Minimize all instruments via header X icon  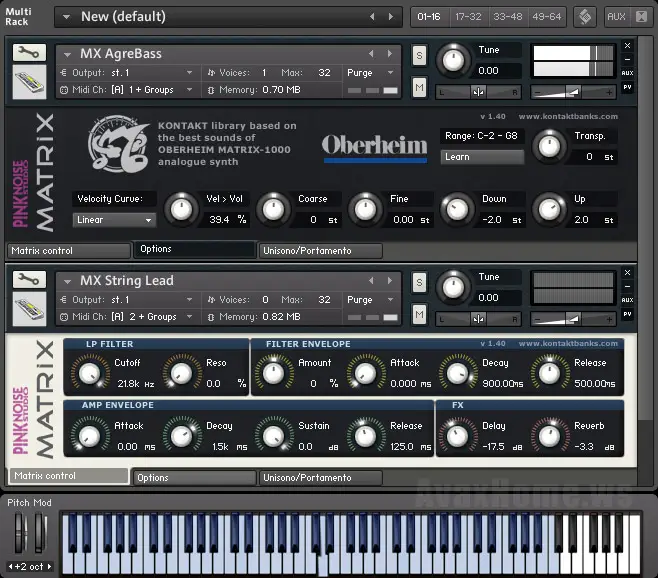click(641, 17)
